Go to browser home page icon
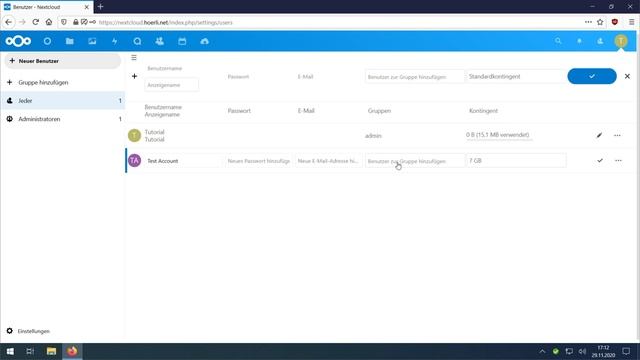This screenshot has width=640, height=360. click(49, 22)
